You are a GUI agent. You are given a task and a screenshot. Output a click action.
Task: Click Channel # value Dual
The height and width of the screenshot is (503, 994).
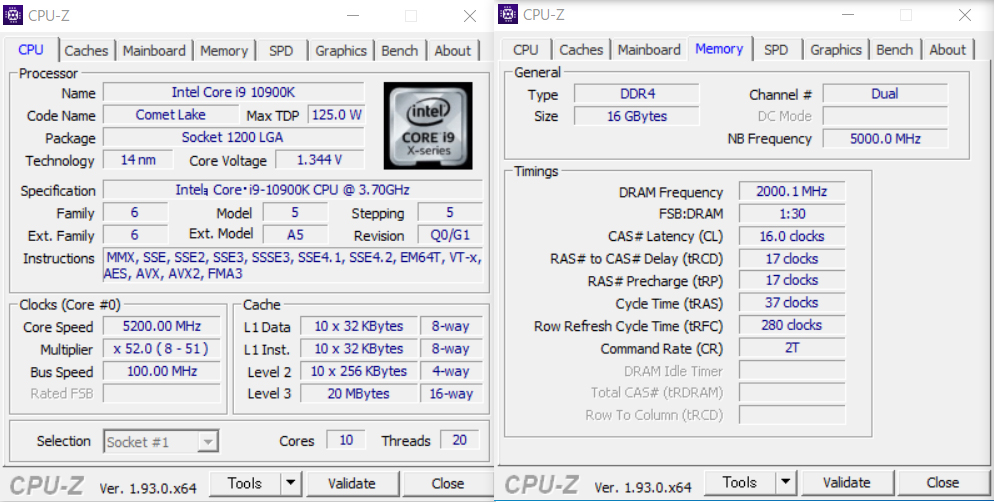point(885,94)
